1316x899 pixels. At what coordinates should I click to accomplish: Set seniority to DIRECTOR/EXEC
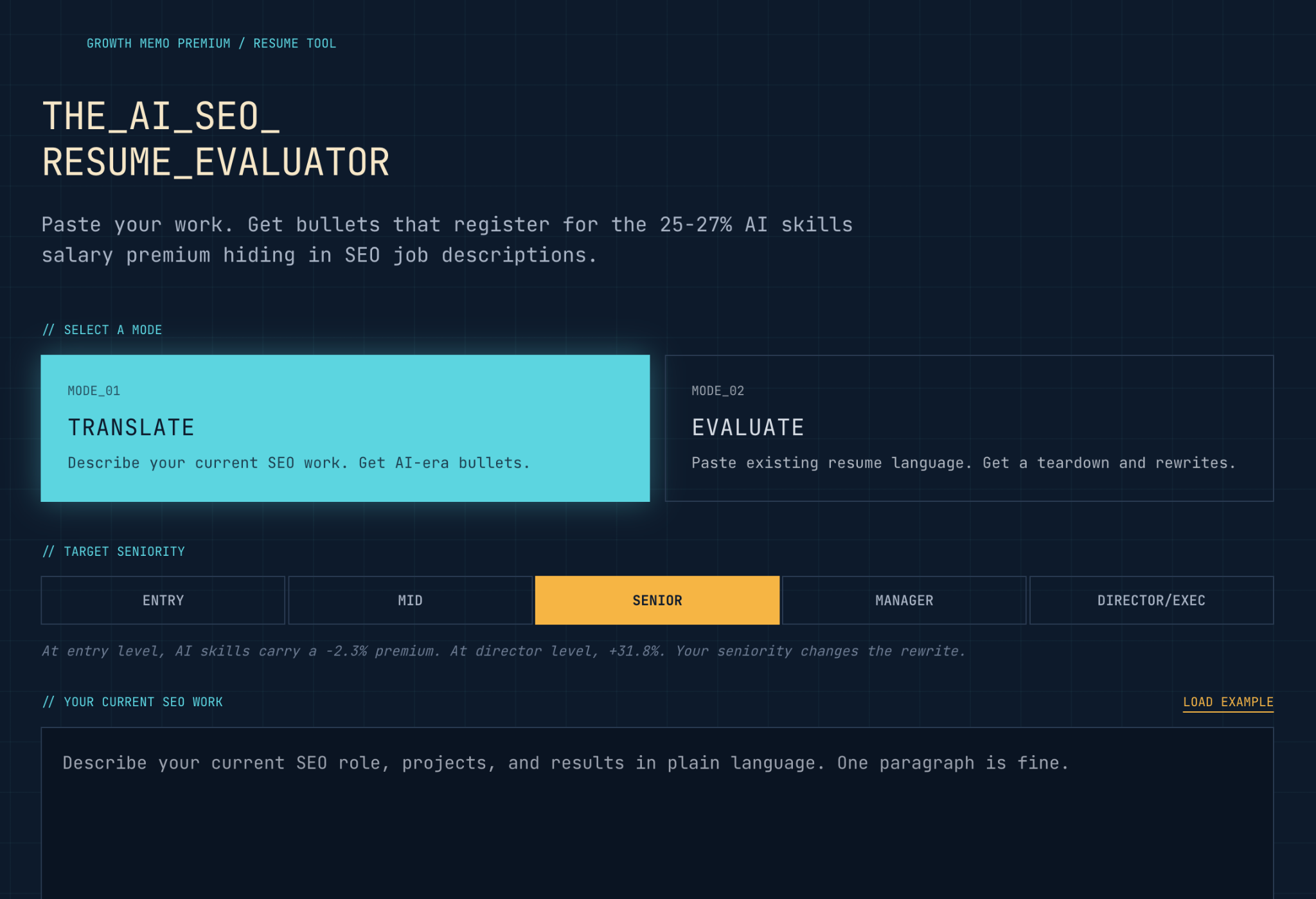[x=1151, y=600]
